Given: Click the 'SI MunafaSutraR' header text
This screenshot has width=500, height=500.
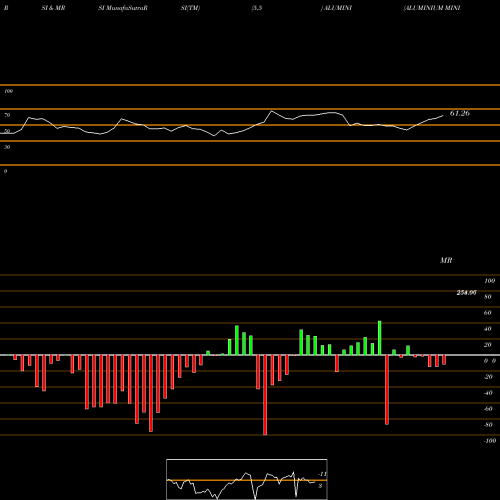Looking at the screenshot, I should [123, 8].
